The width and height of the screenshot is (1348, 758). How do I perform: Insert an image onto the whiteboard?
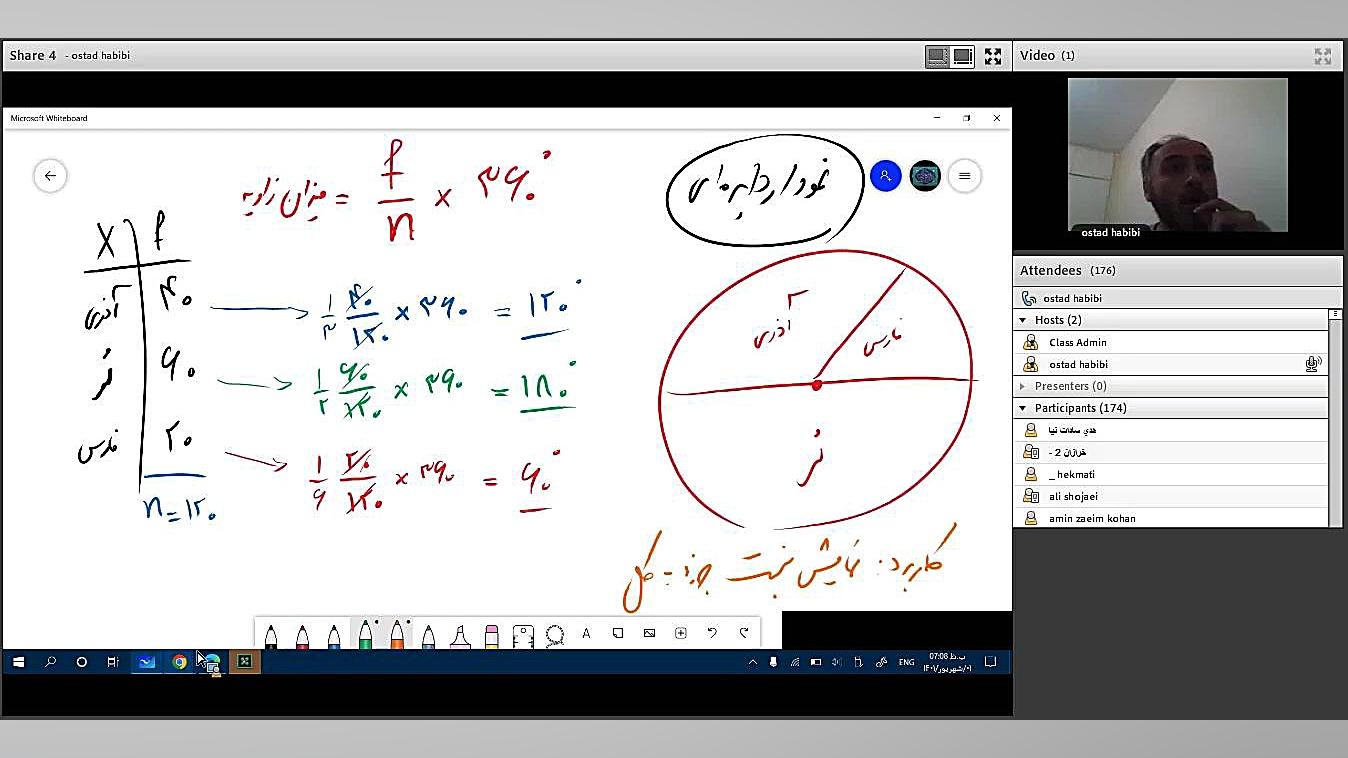tap(649, 633)
